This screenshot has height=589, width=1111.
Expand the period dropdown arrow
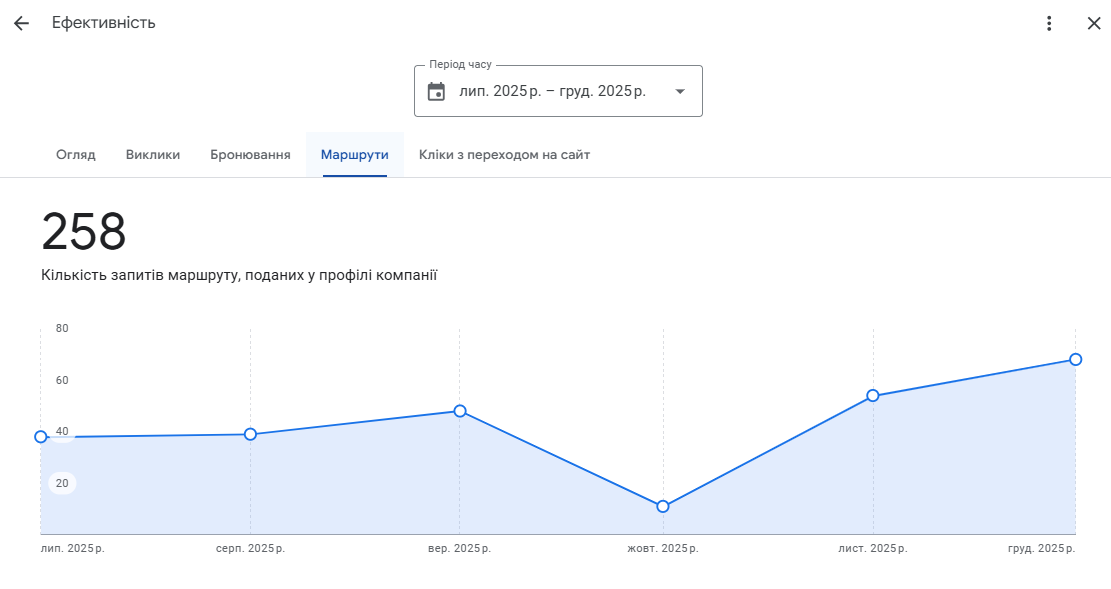[680, 92]
